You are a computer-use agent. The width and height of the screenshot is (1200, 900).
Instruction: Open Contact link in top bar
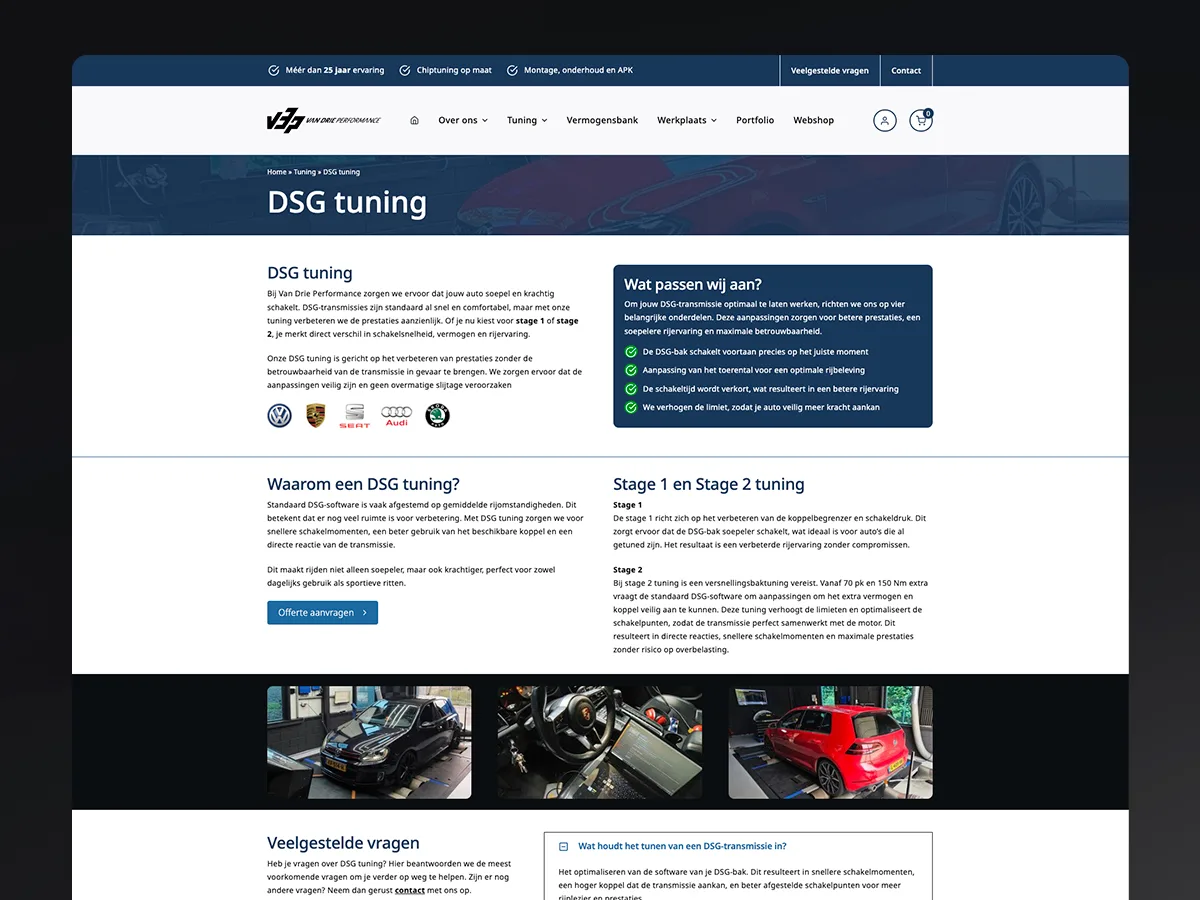pyautogui.click(x=906, y=71)
